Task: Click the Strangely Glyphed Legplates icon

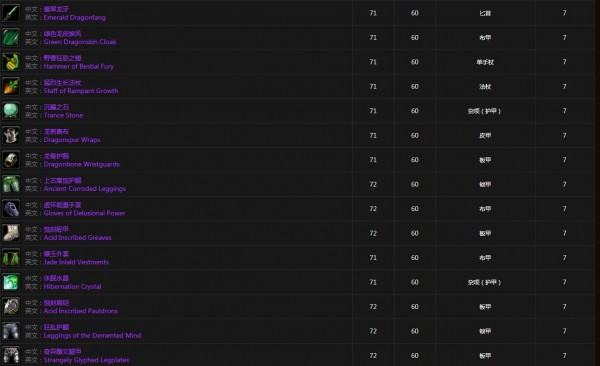Action: coord(11,356)
